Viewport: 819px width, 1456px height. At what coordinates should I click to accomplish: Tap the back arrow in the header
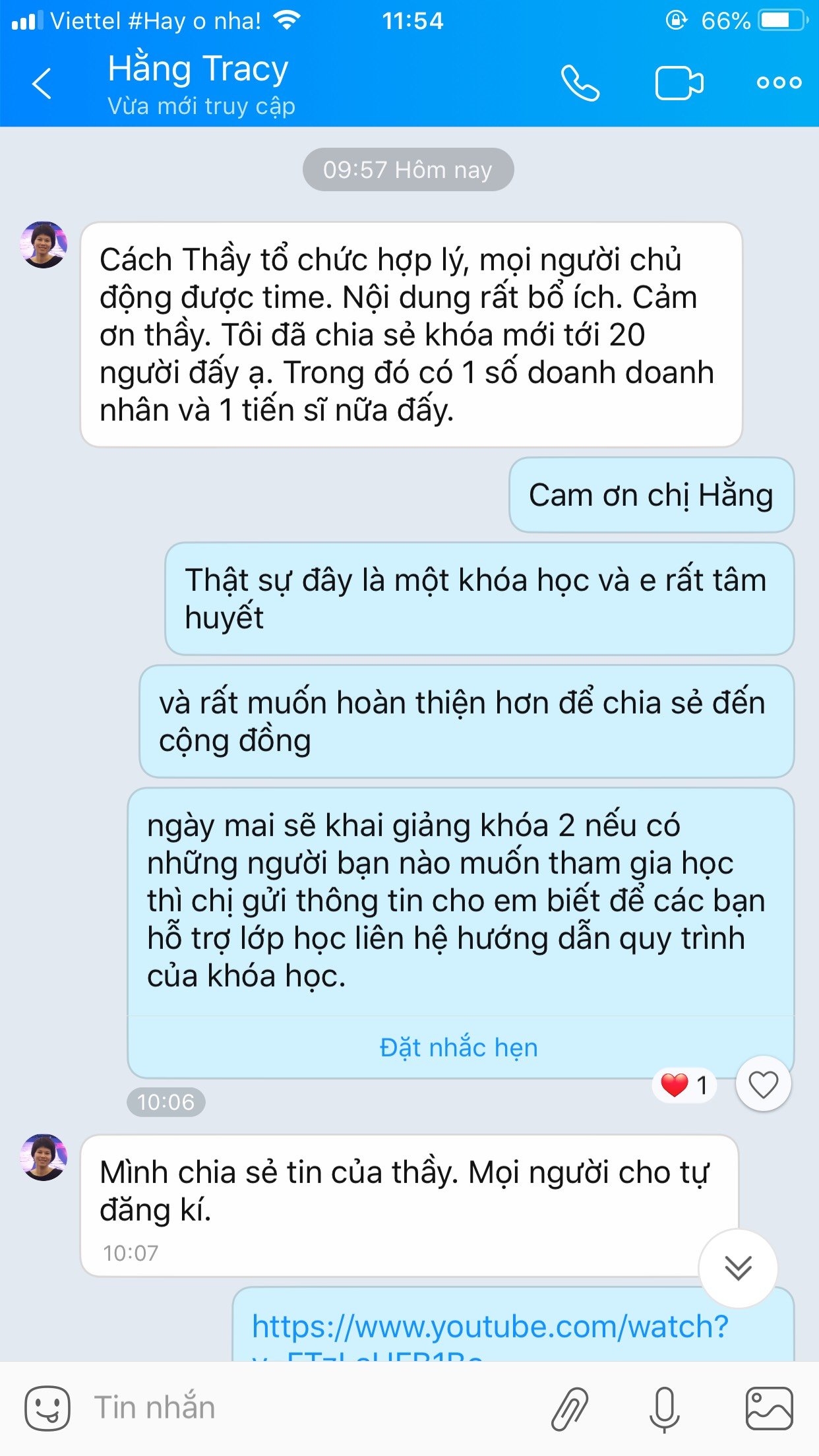[42, 84]
